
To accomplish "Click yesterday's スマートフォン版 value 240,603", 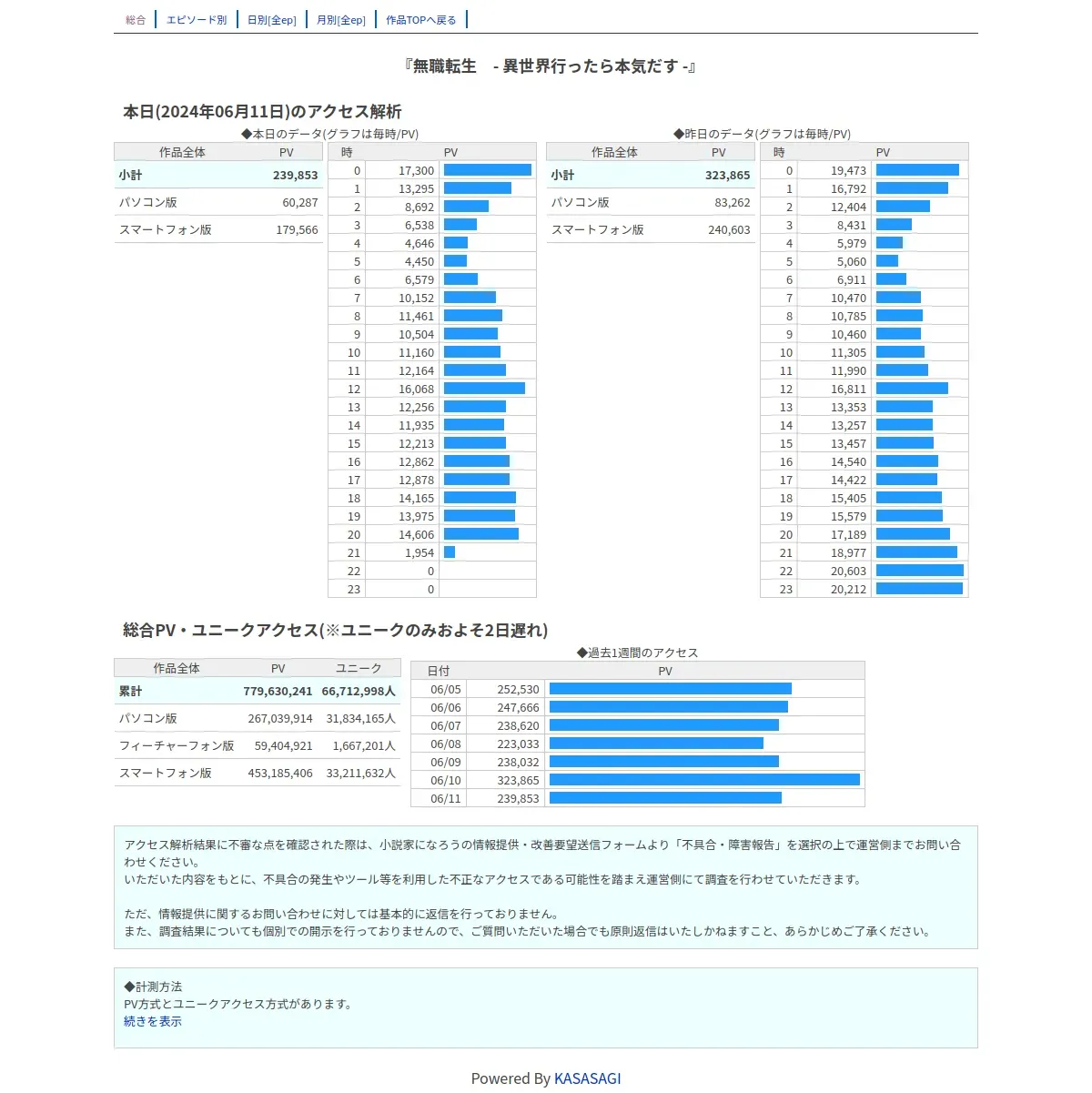I will [730, 229].
